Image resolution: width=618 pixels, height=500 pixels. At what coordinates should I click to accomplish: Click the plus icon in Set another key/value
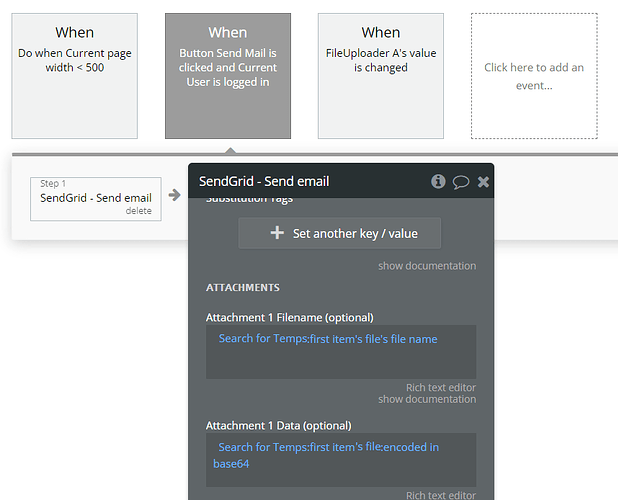277,233
